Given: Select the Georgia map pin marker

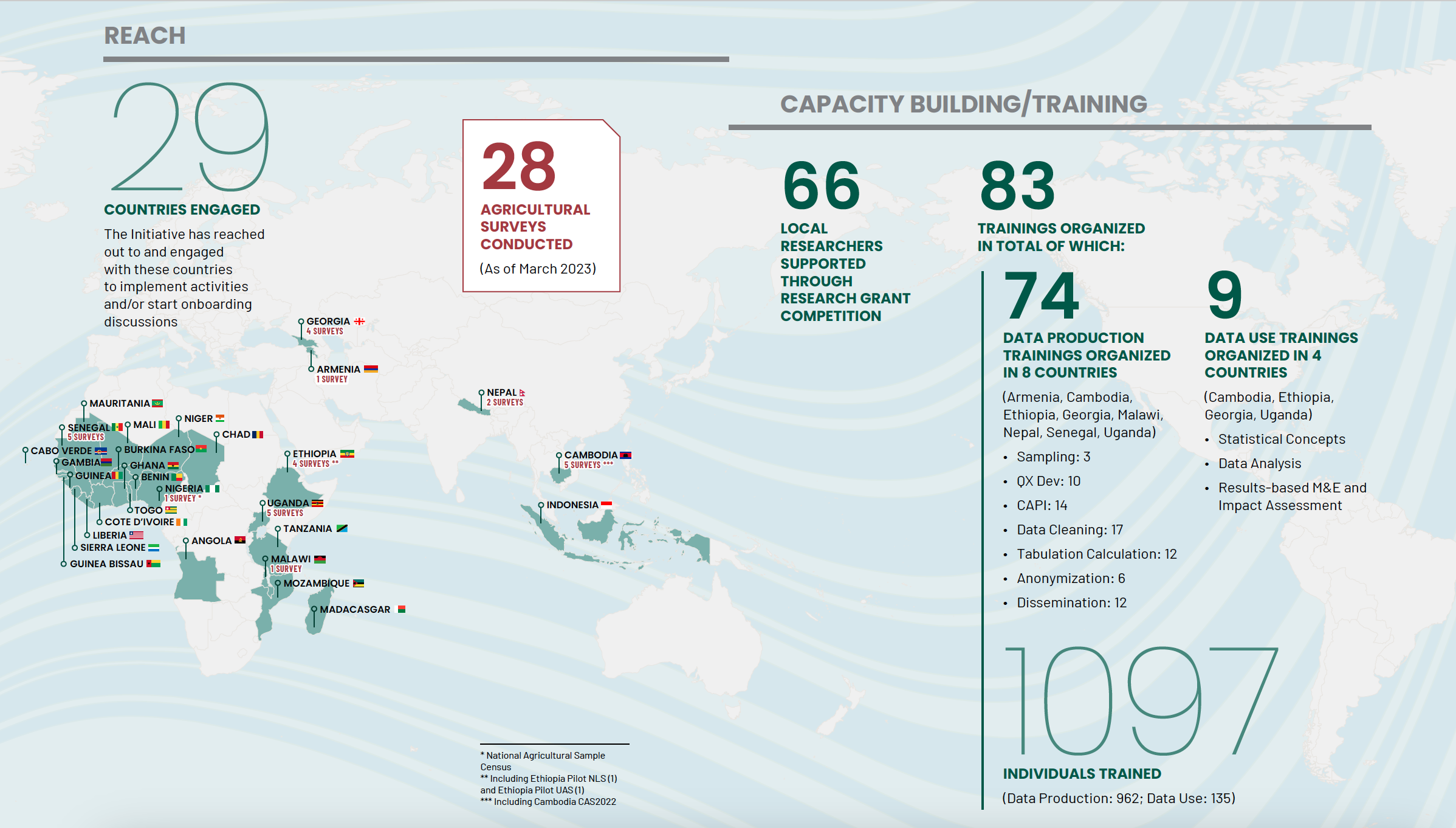Looking at the screenshot, I should coord(301,322).
